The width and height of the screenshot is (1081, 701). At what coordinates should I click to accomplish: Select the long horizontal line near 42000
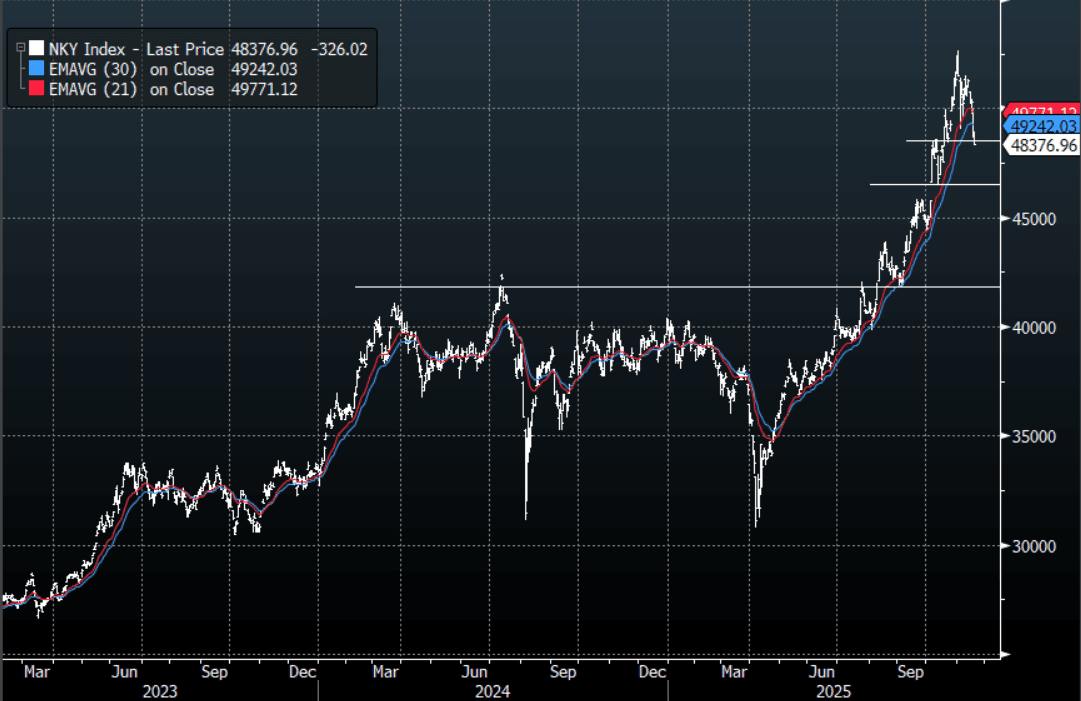[600, 287]
